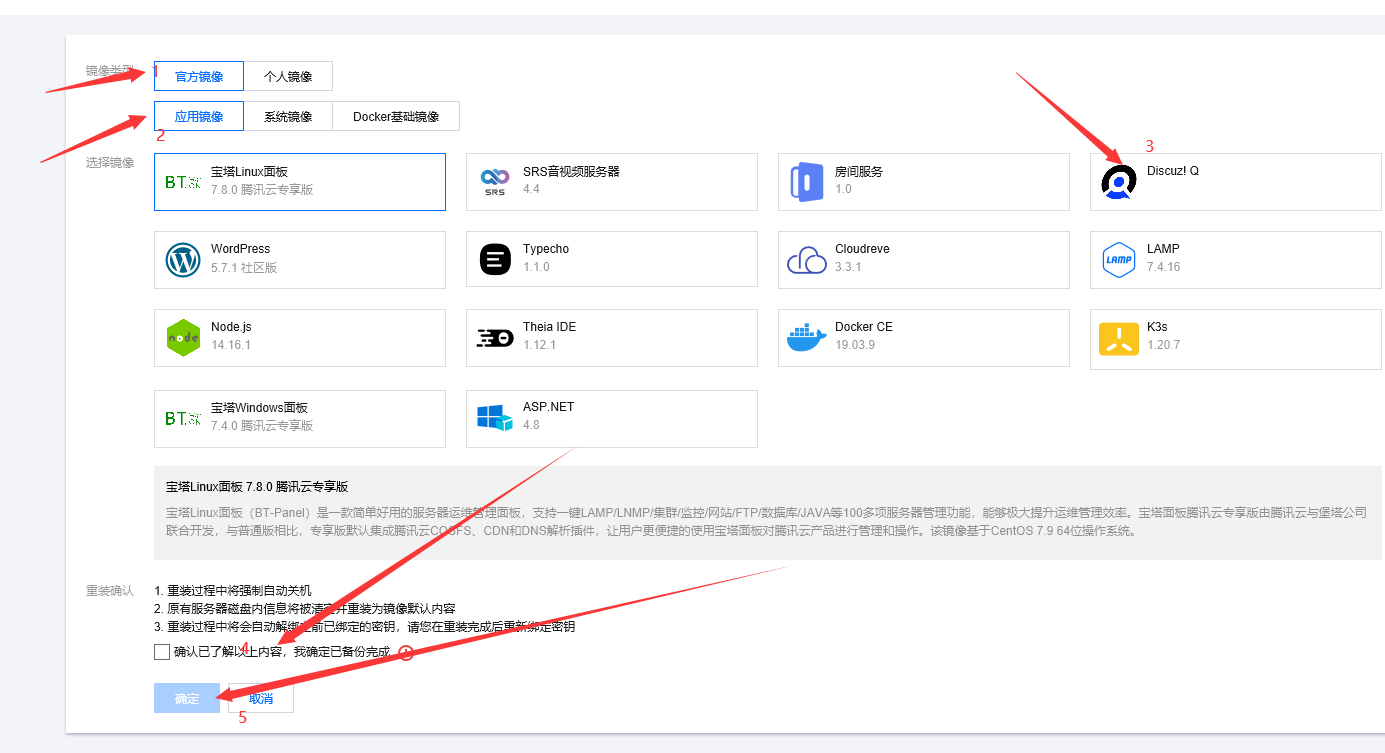
Task: Select the Typecho image name
Action: [546, 249]
